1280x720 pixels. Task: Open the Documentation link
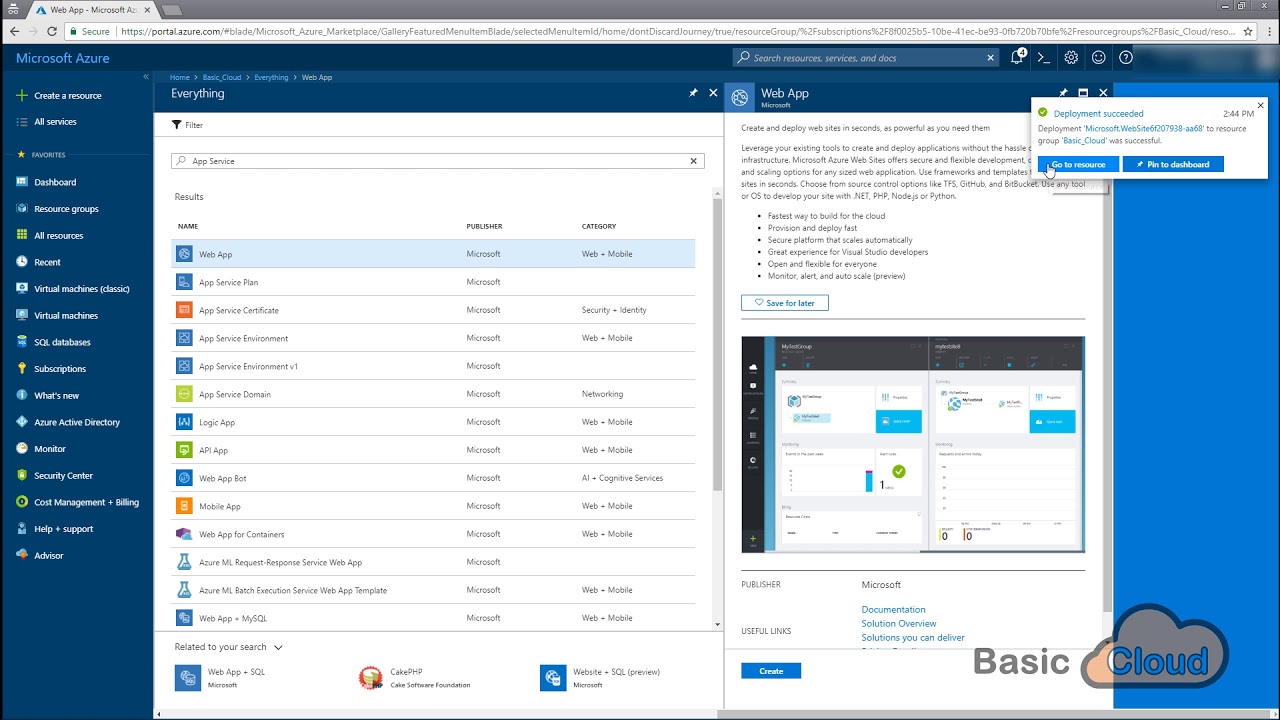(x=893, y=610)
